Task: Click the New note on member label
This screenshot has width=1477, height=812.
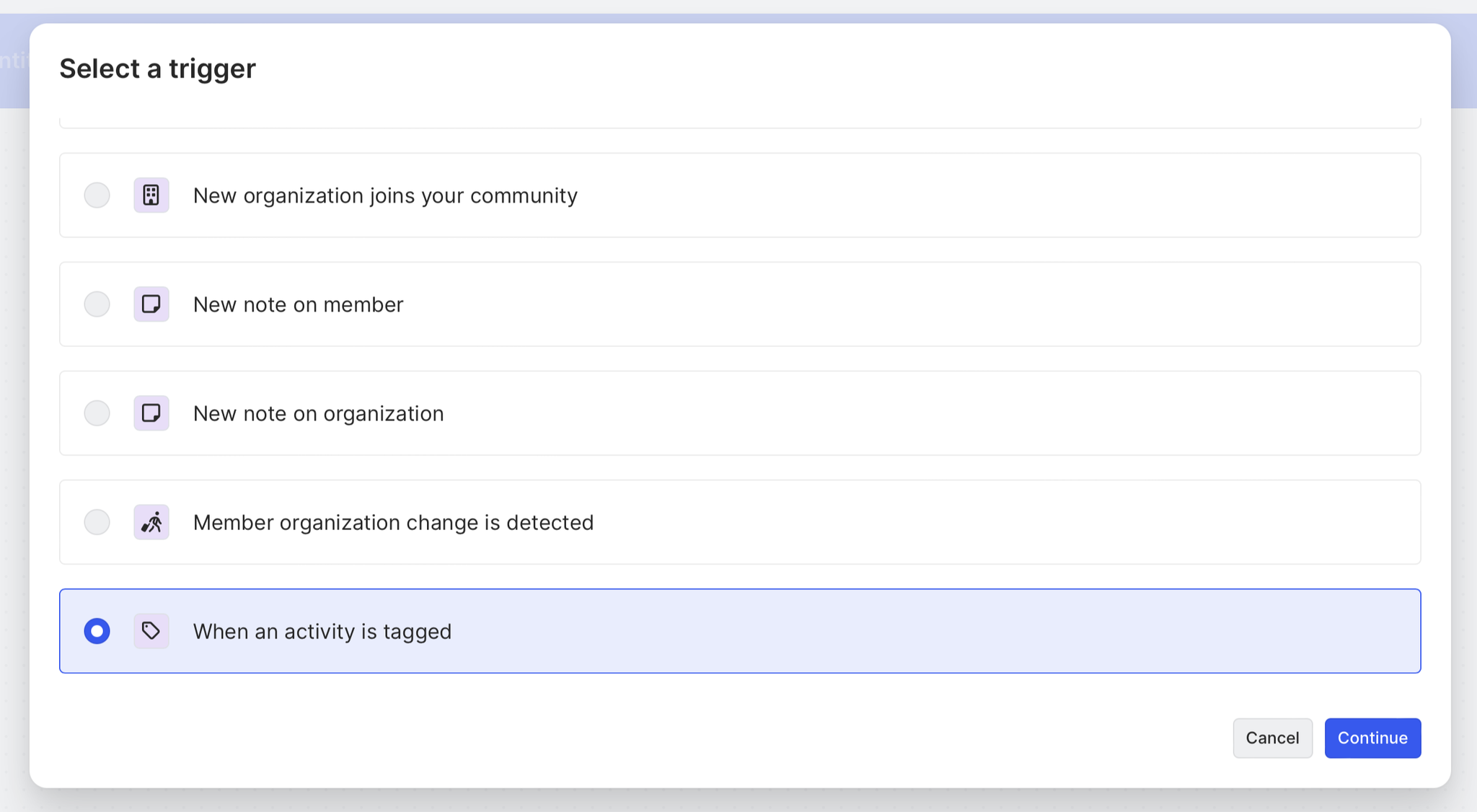Action: click(298, 304)
